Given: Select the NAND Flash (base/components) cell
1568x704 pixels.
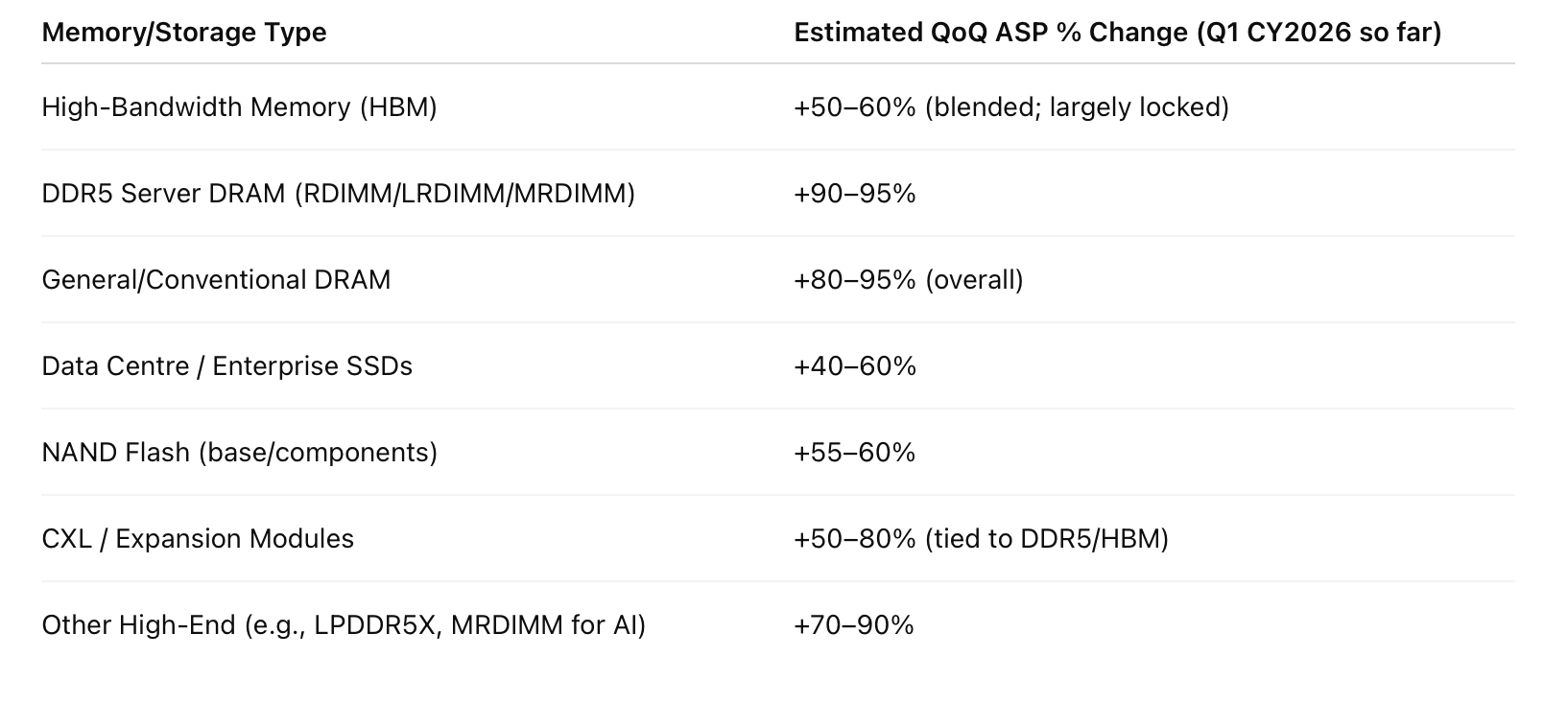Looking at the screenshot, I should point(239,453).
